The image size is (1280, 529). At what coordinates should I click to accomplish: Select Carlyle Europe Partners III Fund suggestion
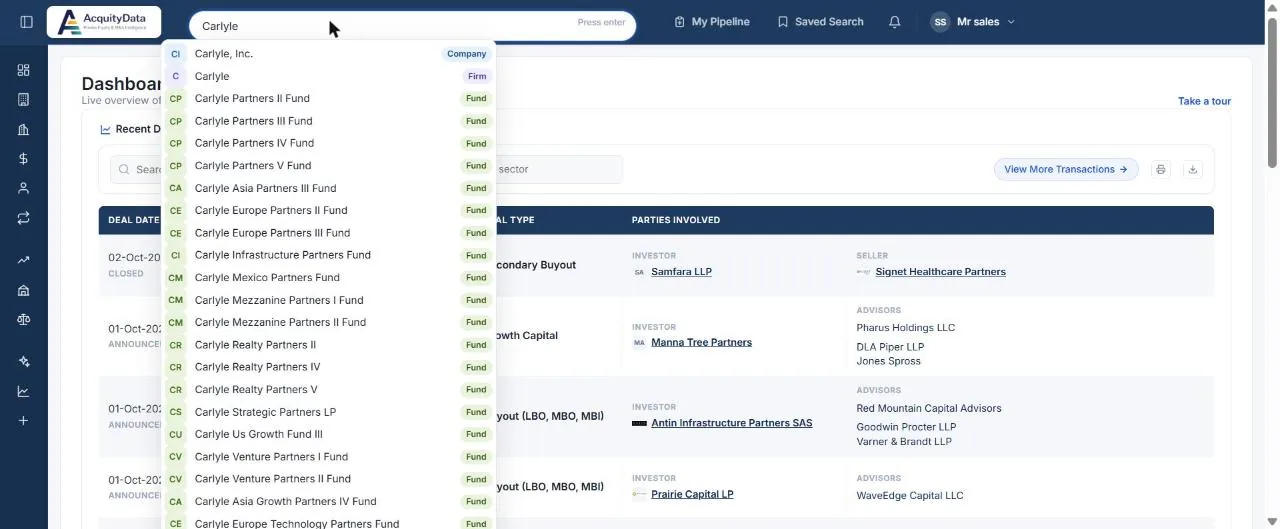[x=328, y=233]
